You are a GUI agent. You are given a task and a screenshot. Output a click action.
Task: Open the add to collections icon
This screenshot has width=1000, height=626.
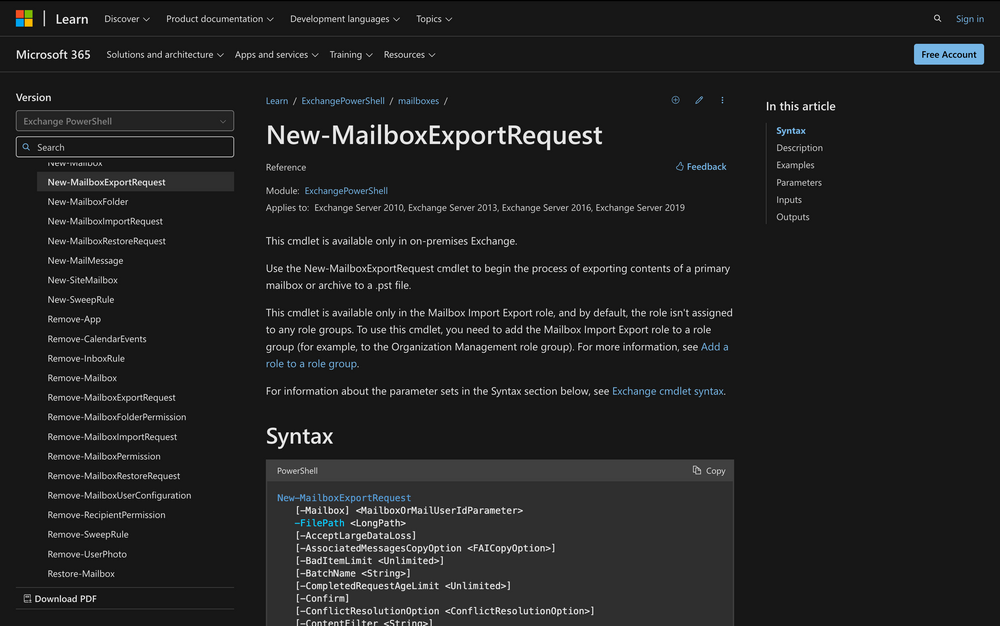tap(675, 100)
